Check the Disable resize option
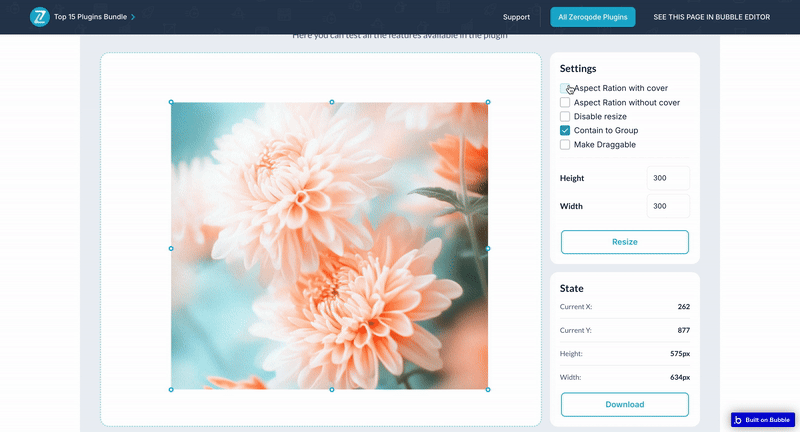This screenshot has height=432, width=800. click(565, 116)
